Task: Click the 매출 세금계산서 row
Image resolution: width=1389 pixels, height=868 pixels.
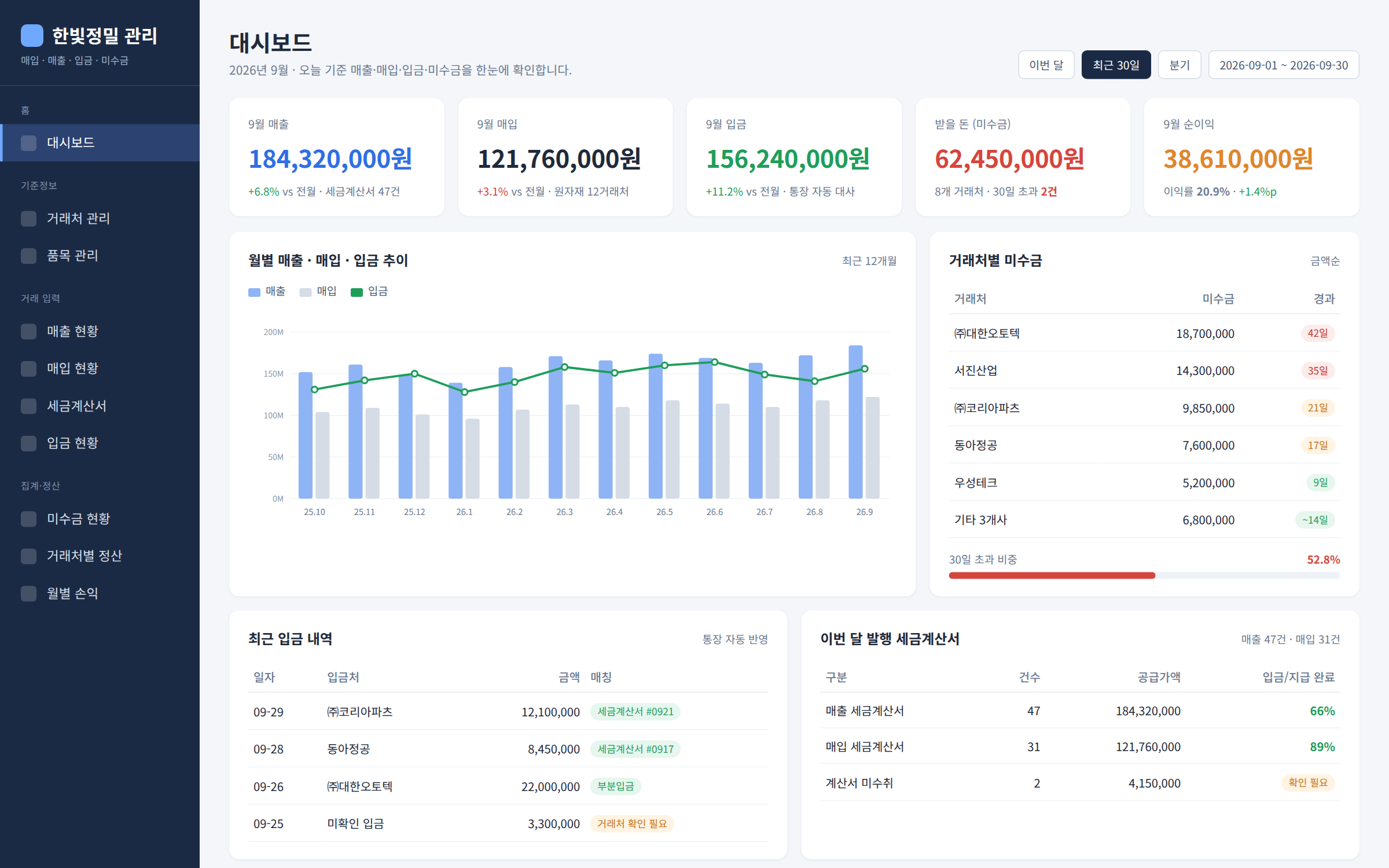Action: coord(1080,711)
